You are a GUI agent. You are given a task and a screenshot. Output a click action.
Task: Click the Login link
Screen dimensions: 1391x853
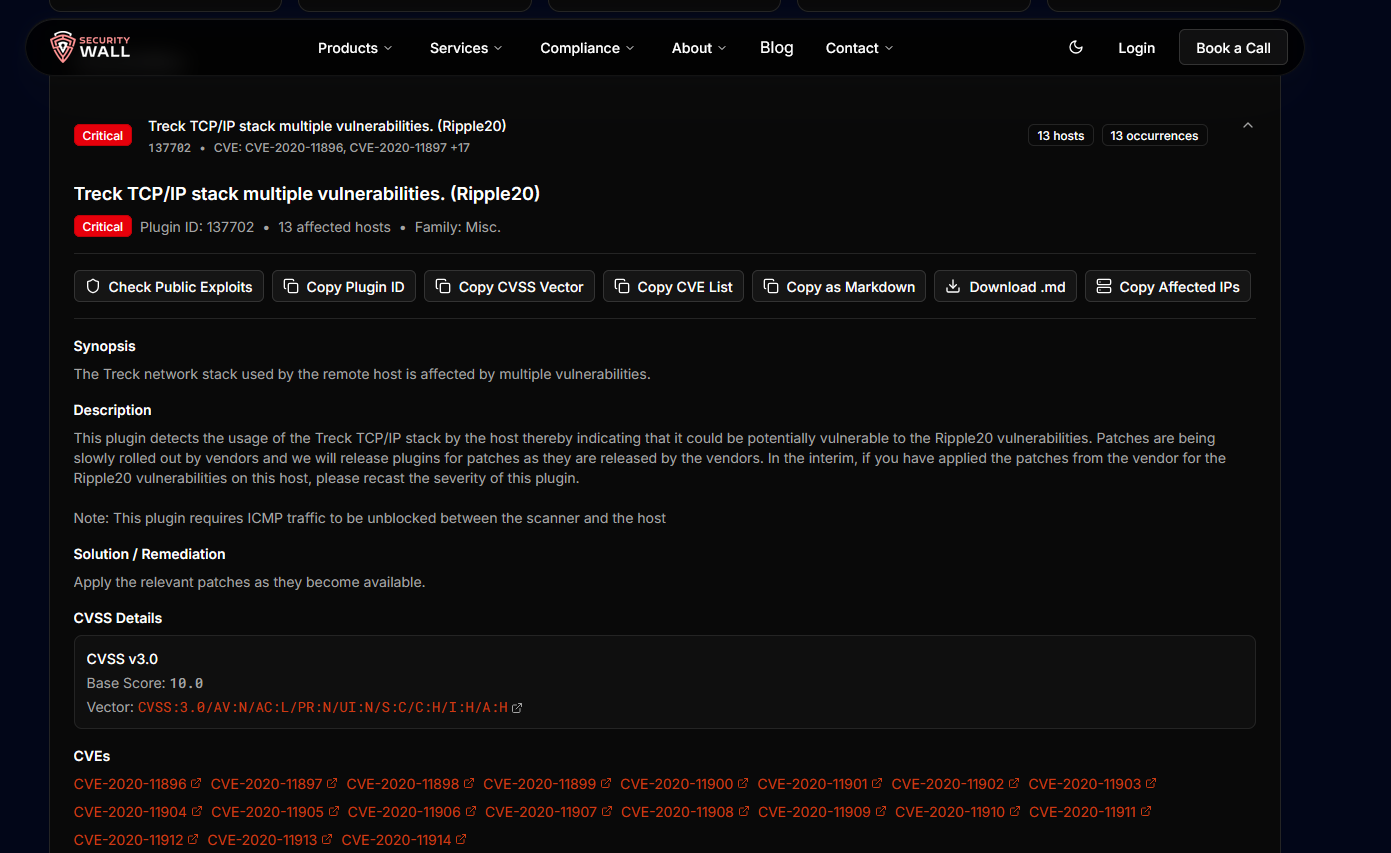(1136, 48)
